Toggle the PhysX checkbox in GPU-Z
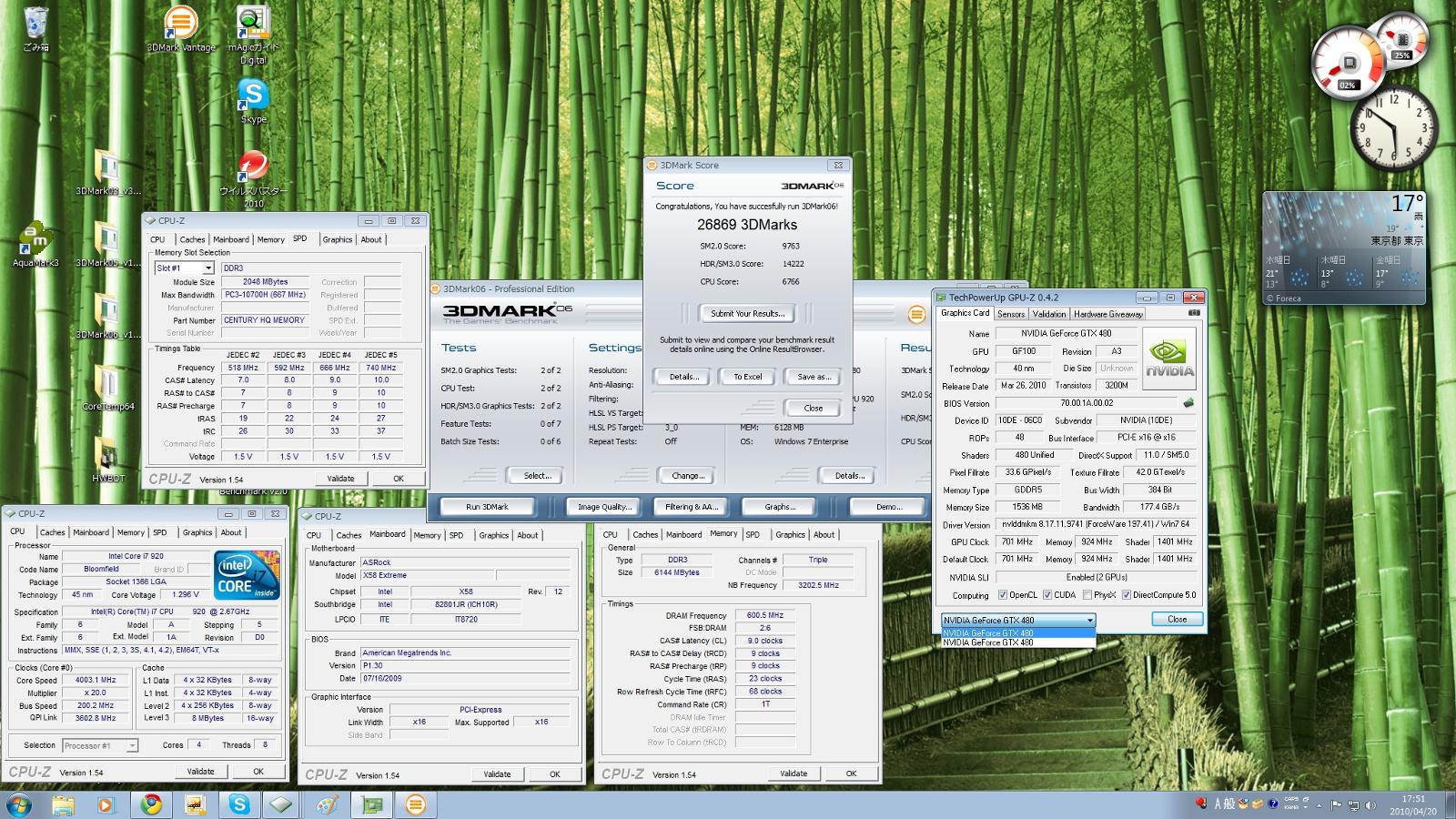This screenshot has height=819, width=1456. point(1087,595)
